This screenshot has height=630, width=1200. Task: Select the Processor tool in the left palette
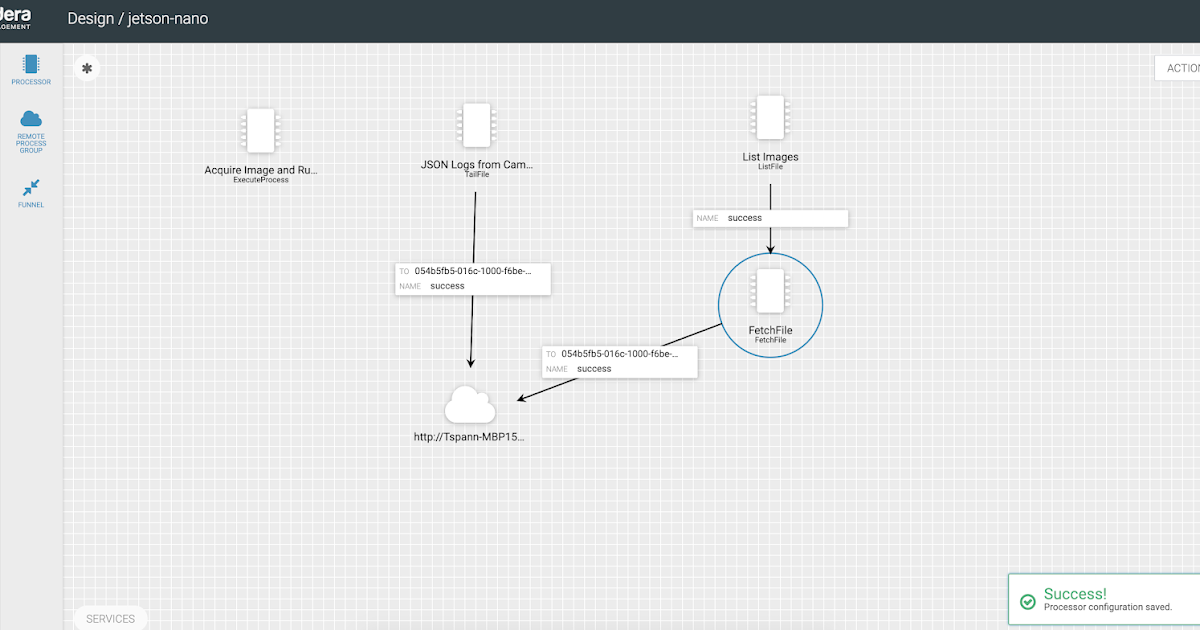(x=30, y=68)
